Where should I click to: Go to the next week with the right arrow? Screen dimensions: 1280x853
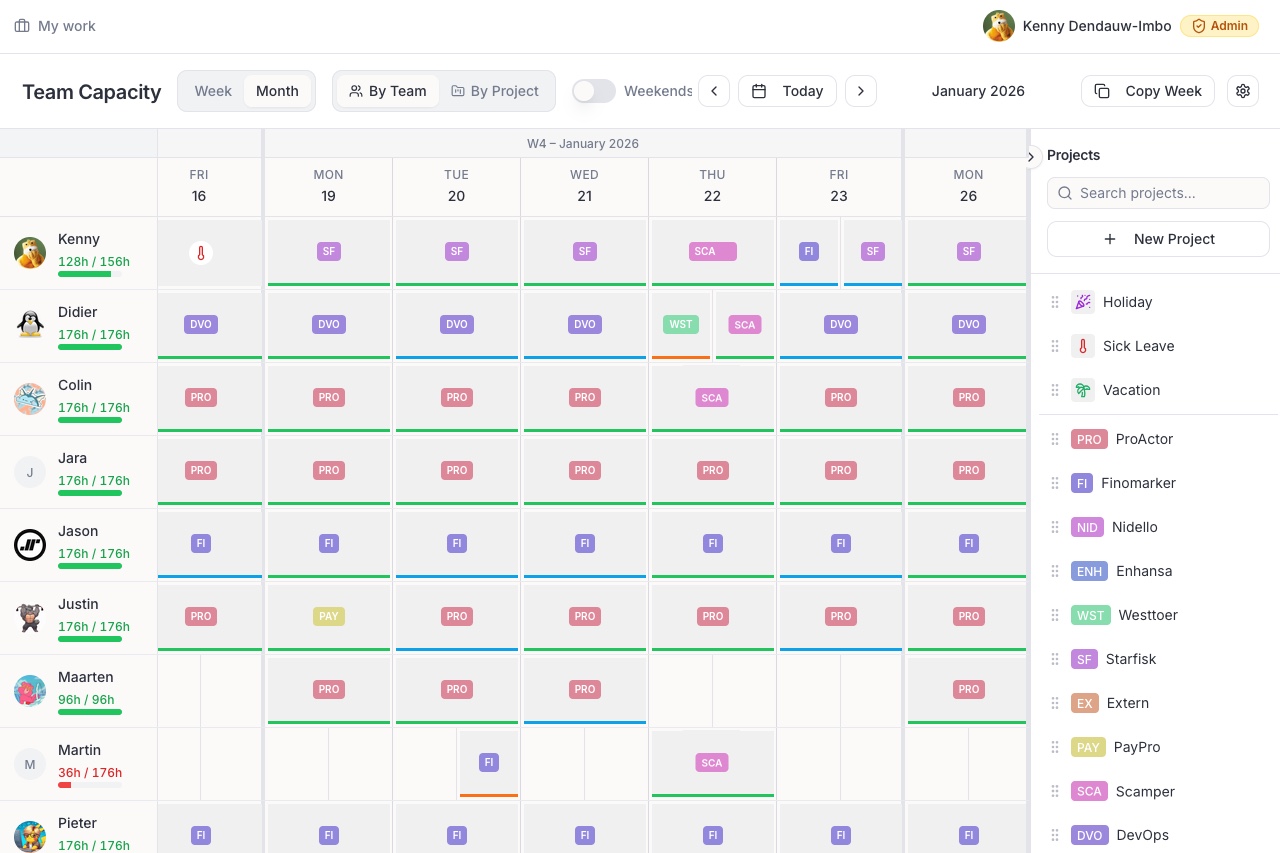coord(861,91)
